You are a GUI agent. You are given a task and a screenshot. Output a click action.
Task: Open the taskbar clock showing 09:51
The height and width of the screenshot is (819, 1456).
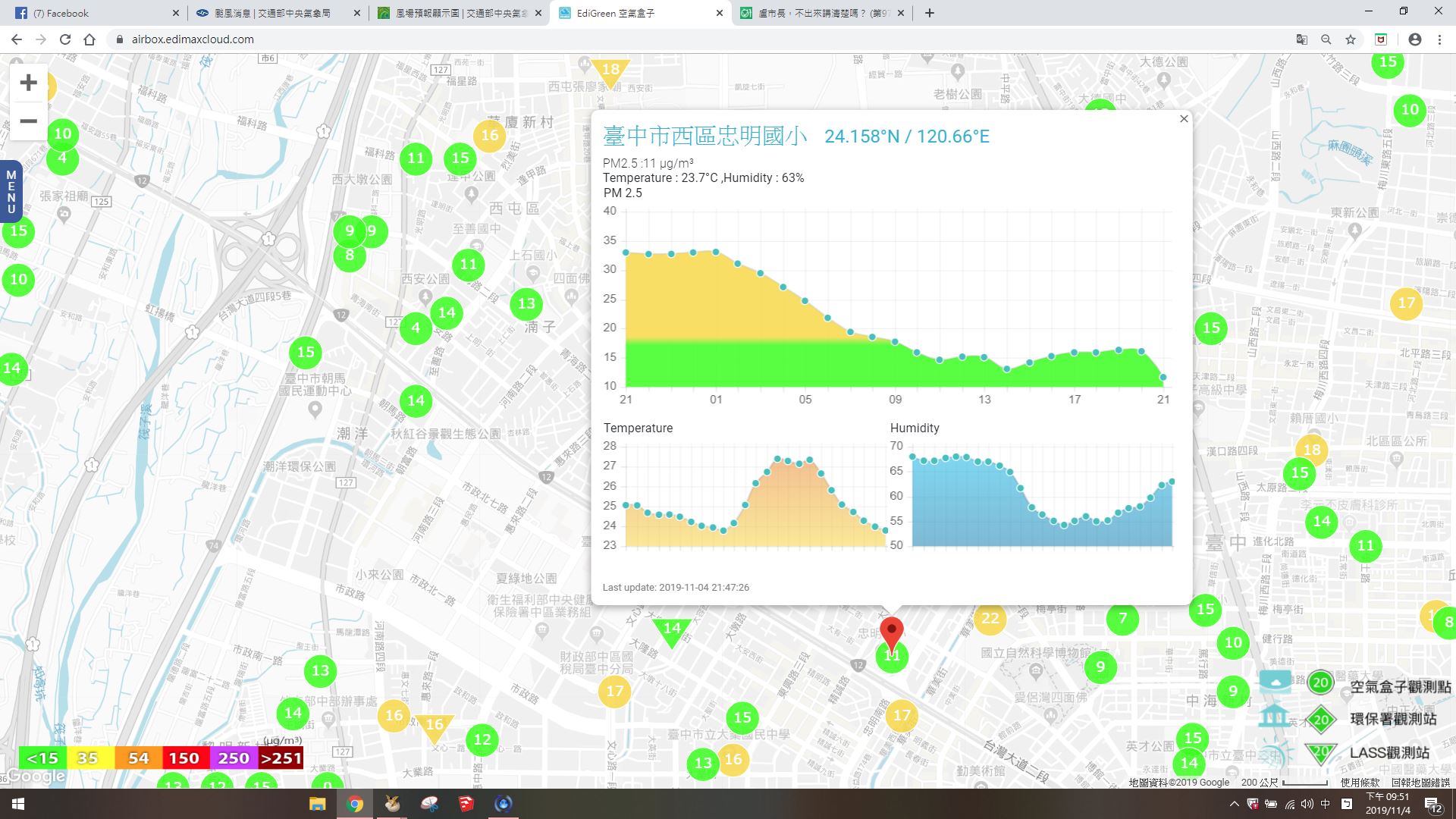[x=1388, y=804]
